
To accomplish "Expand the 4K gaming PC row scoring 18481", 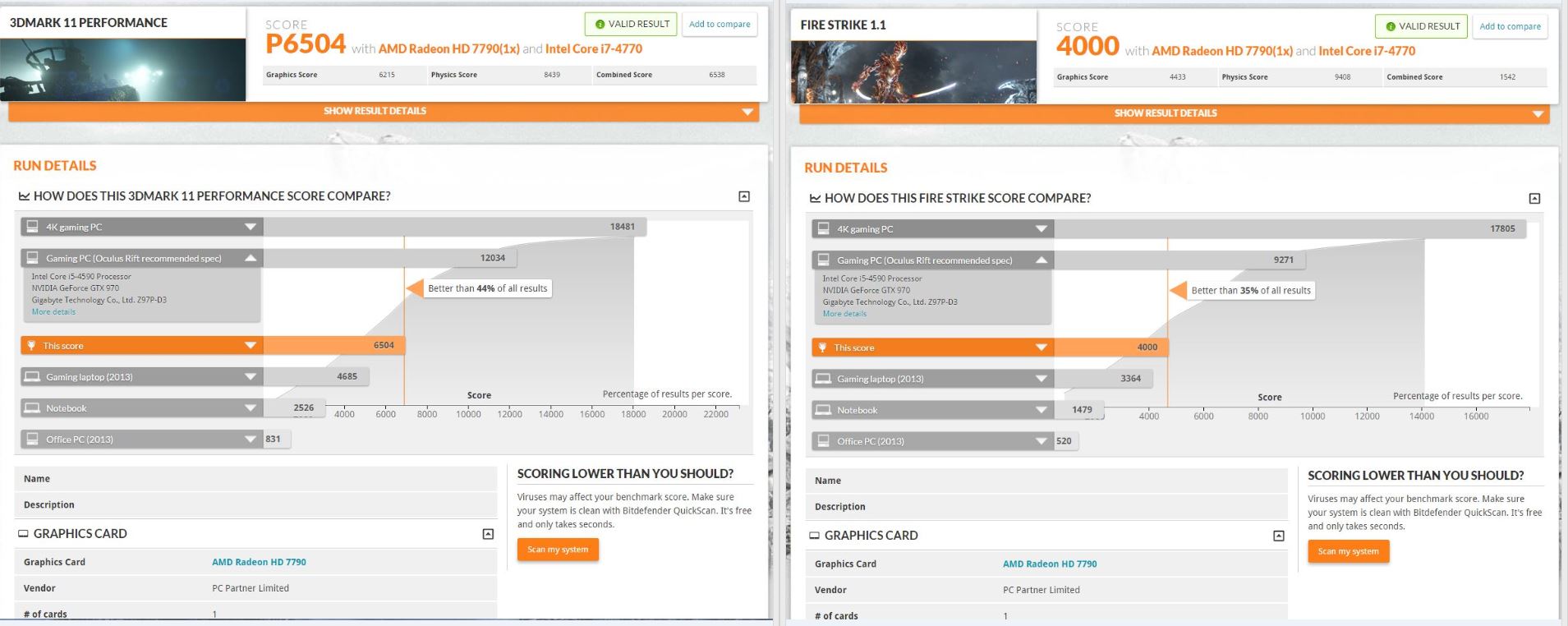I will (251, 227).
